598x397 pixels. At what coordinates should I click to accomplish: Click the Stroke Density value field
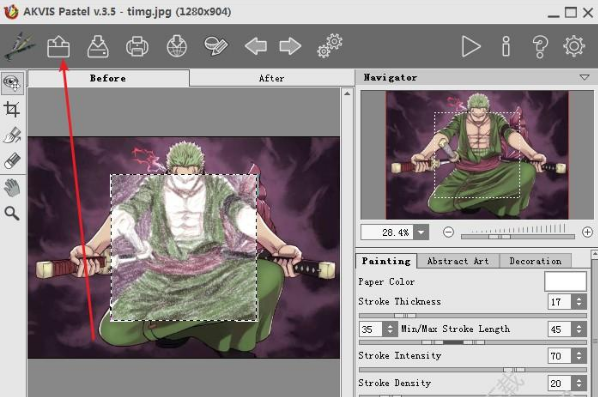pos(559,383)
